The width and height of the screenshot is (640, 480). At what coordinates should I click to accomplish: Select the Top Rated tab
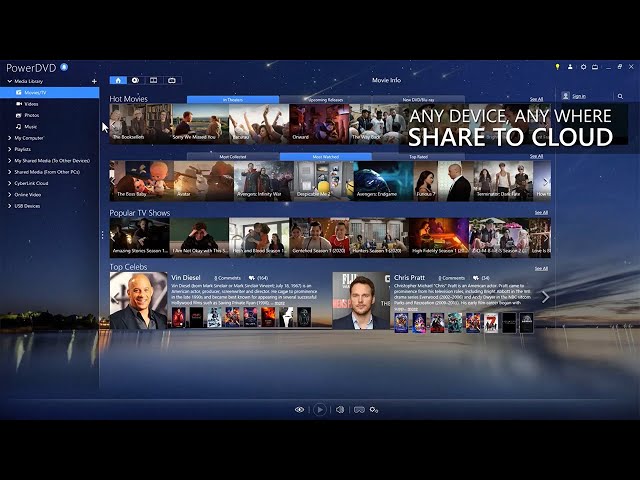pos(418,156)
